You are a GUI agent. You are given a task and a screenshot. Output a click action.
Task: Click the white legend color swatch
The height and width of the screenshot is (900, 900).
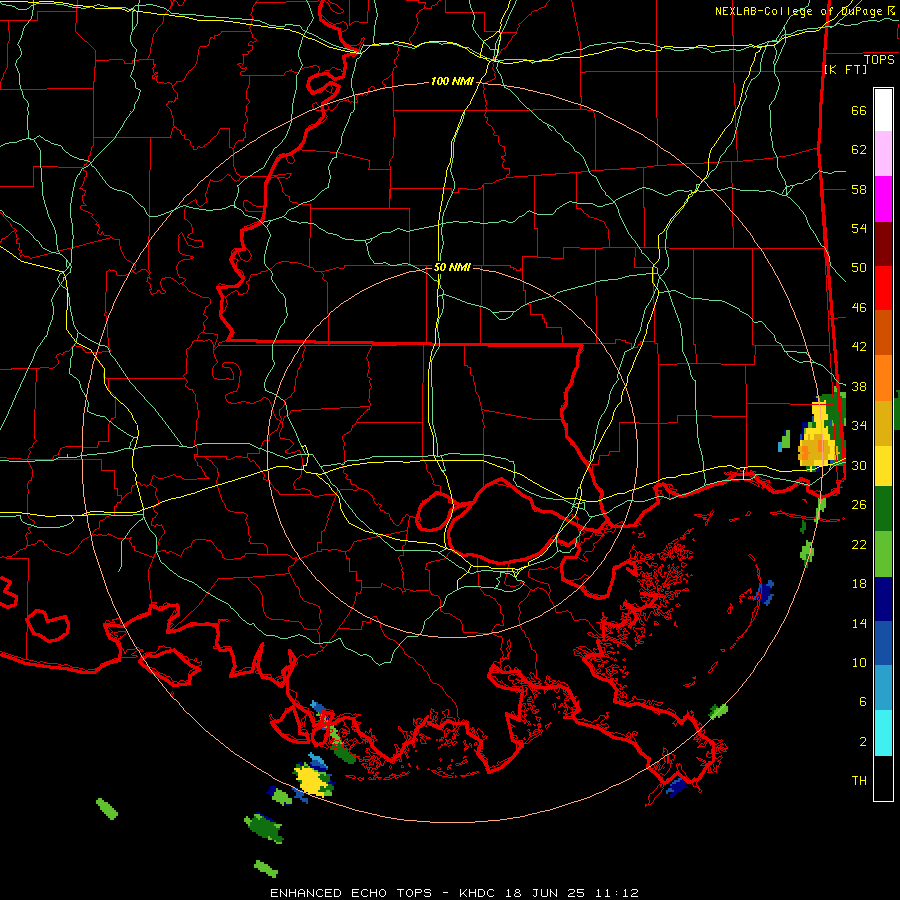(x=883, y=110)
